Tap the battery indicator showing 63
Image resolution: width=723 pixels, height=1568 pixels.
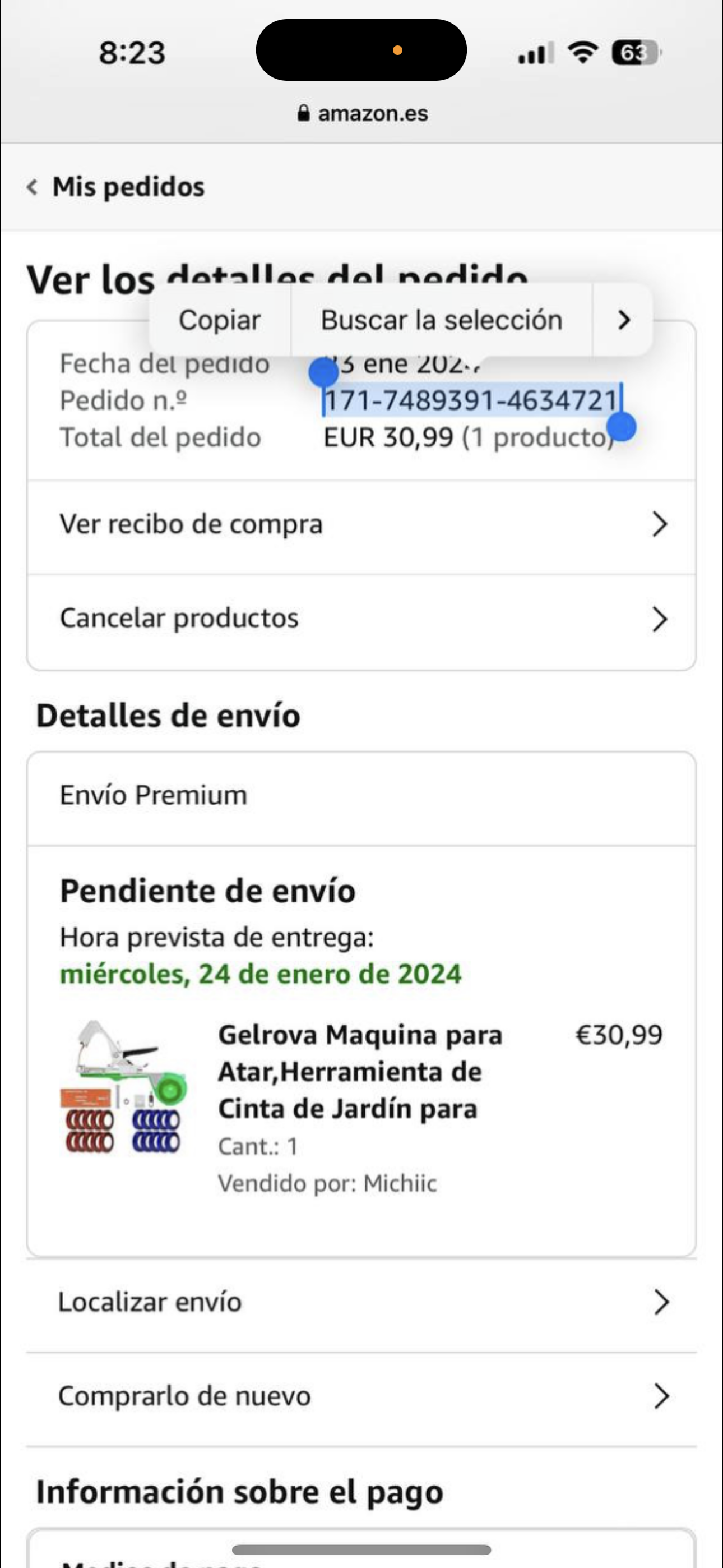[636, 53]
